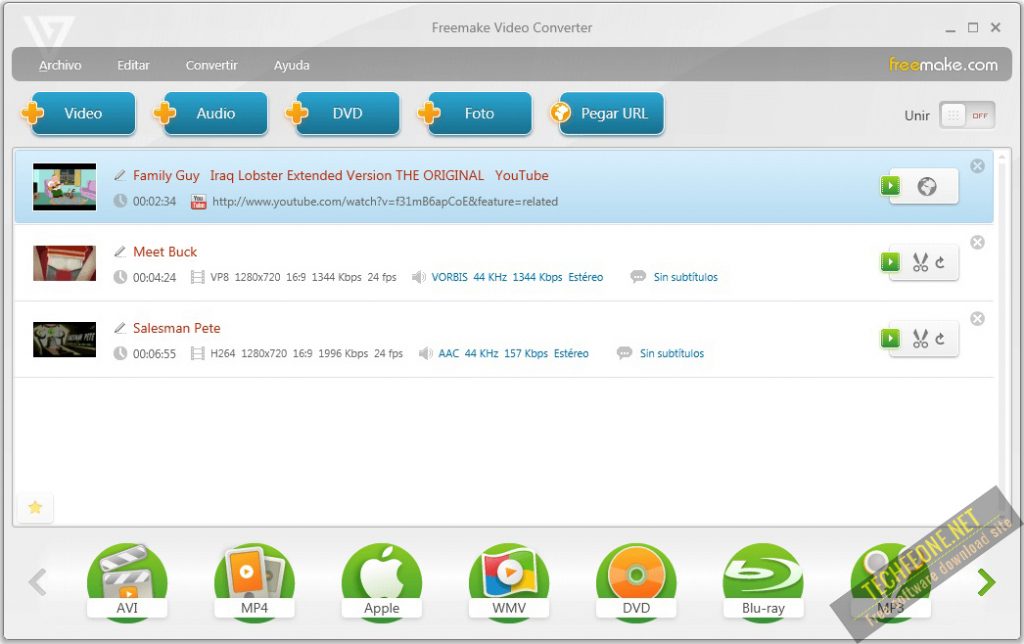
Task: Click the Meet Buck subtitle bubble icon
Action: coord(637,277)
